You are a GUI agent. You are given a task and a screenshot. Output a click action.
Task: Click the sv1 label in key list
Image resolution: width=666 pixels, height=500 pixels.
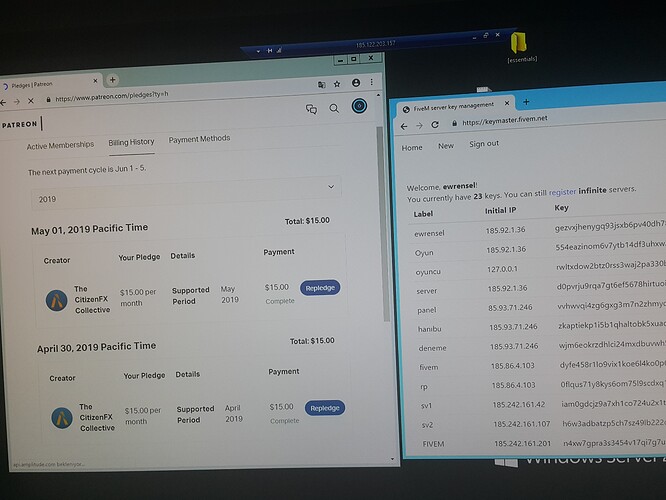point(426,406)
